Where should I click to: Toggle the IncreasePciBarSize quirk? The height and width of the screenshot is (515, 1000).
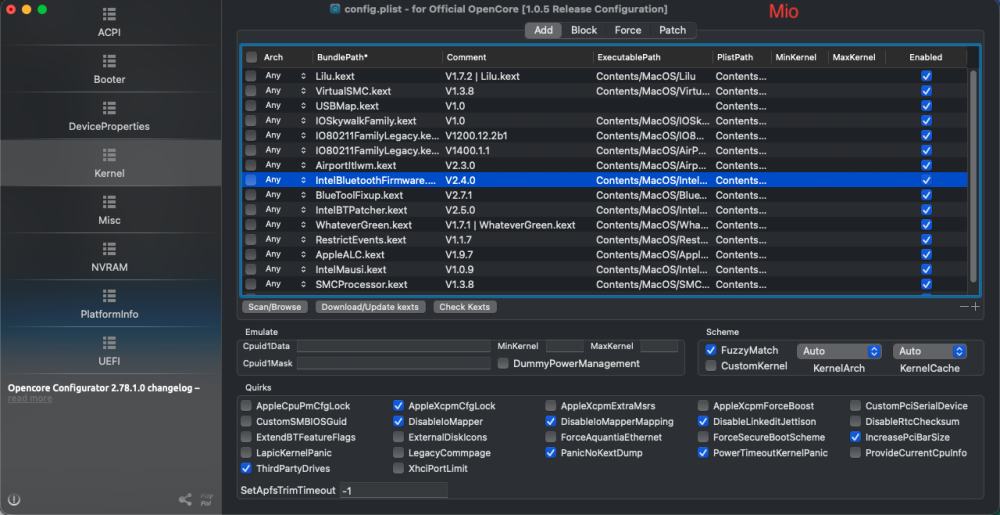[x=855, y=437]
